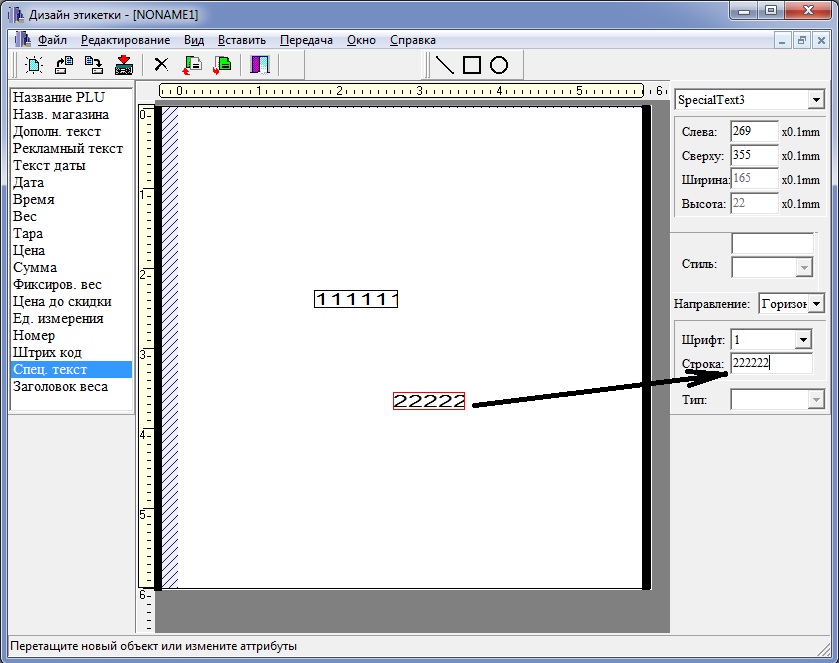Screen dimensions: 839x663
Task: Select Штрих код in the element list
Action: click(x=47, y=352)
